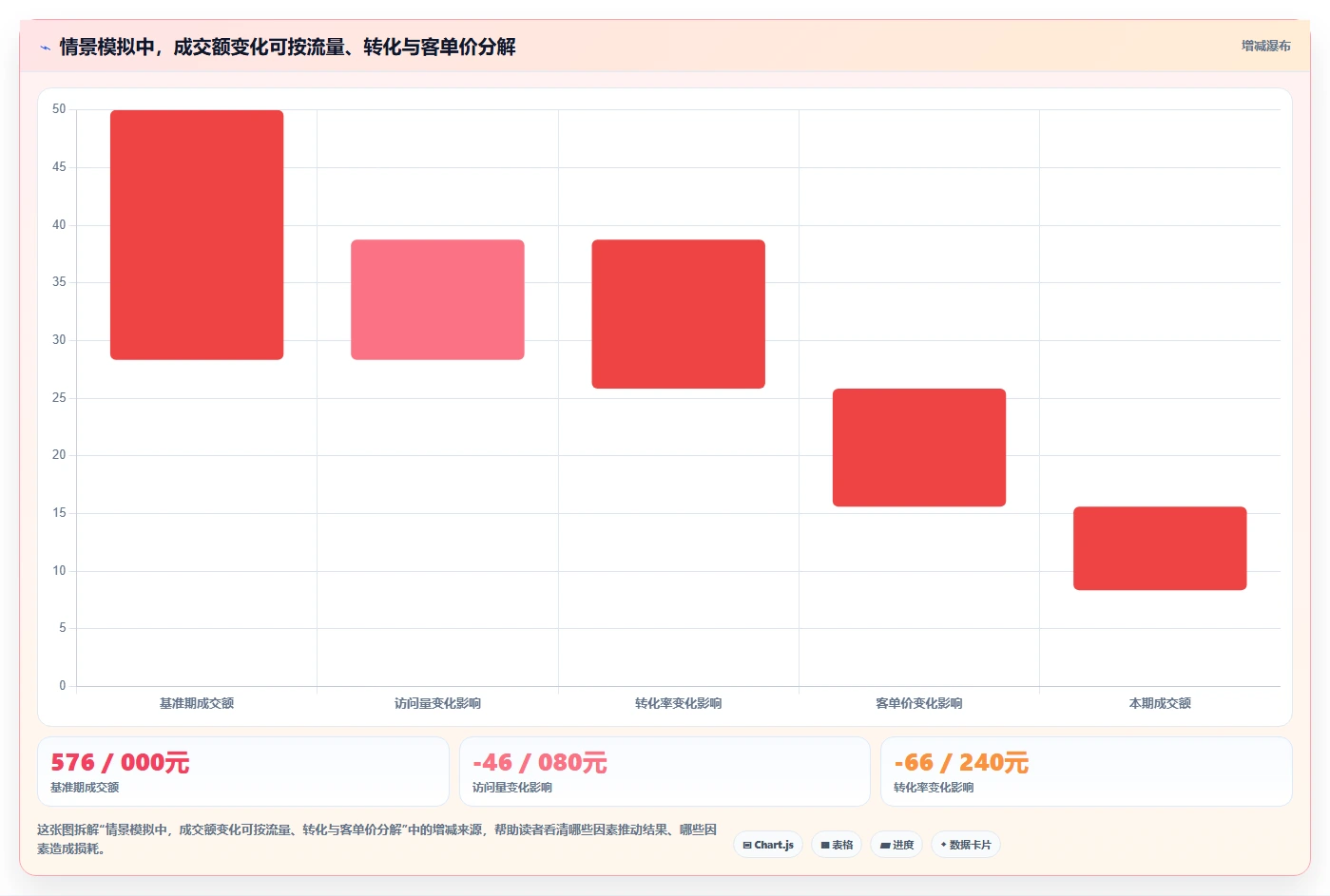Click the 增减瀑布 label in header
The width and height of the screenshot is (1330, 896).
coord(1265,46)
